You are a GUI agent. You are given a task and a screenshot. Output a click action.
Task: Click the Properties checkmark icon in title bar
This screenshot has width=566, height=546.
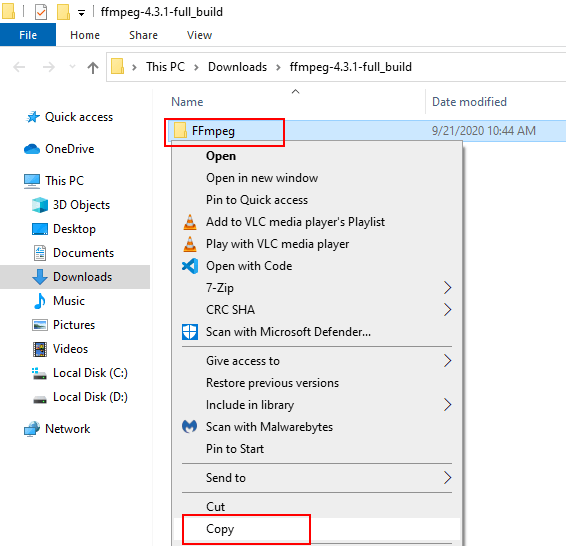point(41,12)
